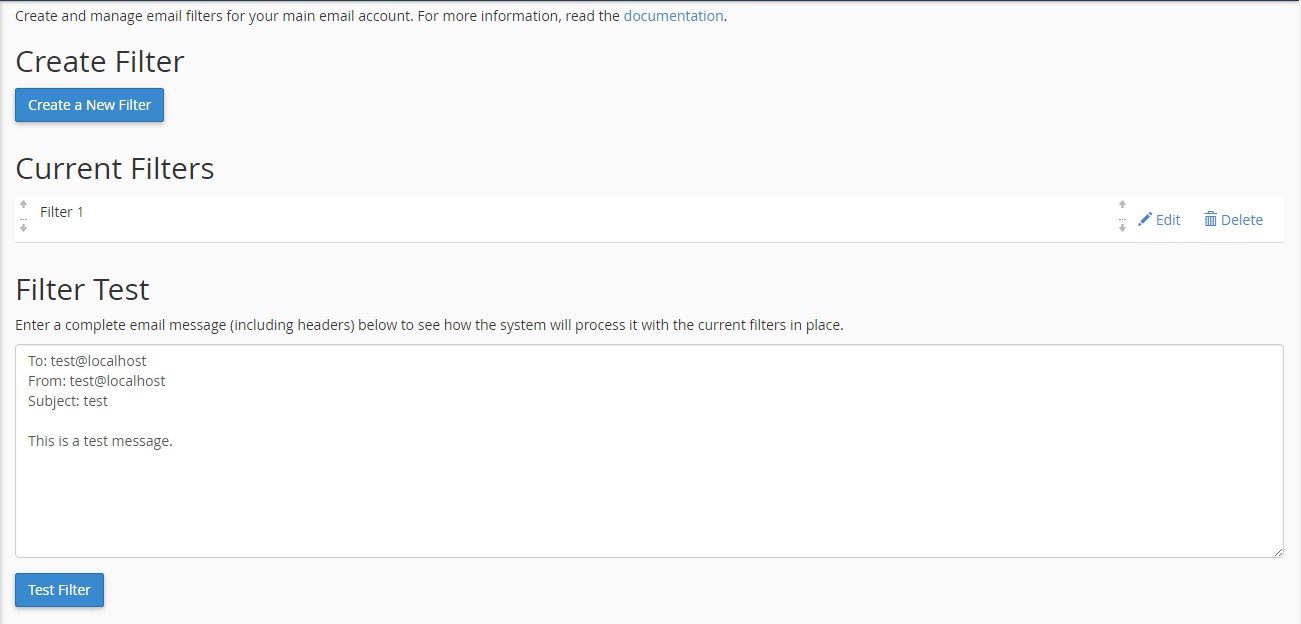Place cursor on the "To: test@localhost" line
Viewport: 1301px width, 624px height.
click(88, 361)
